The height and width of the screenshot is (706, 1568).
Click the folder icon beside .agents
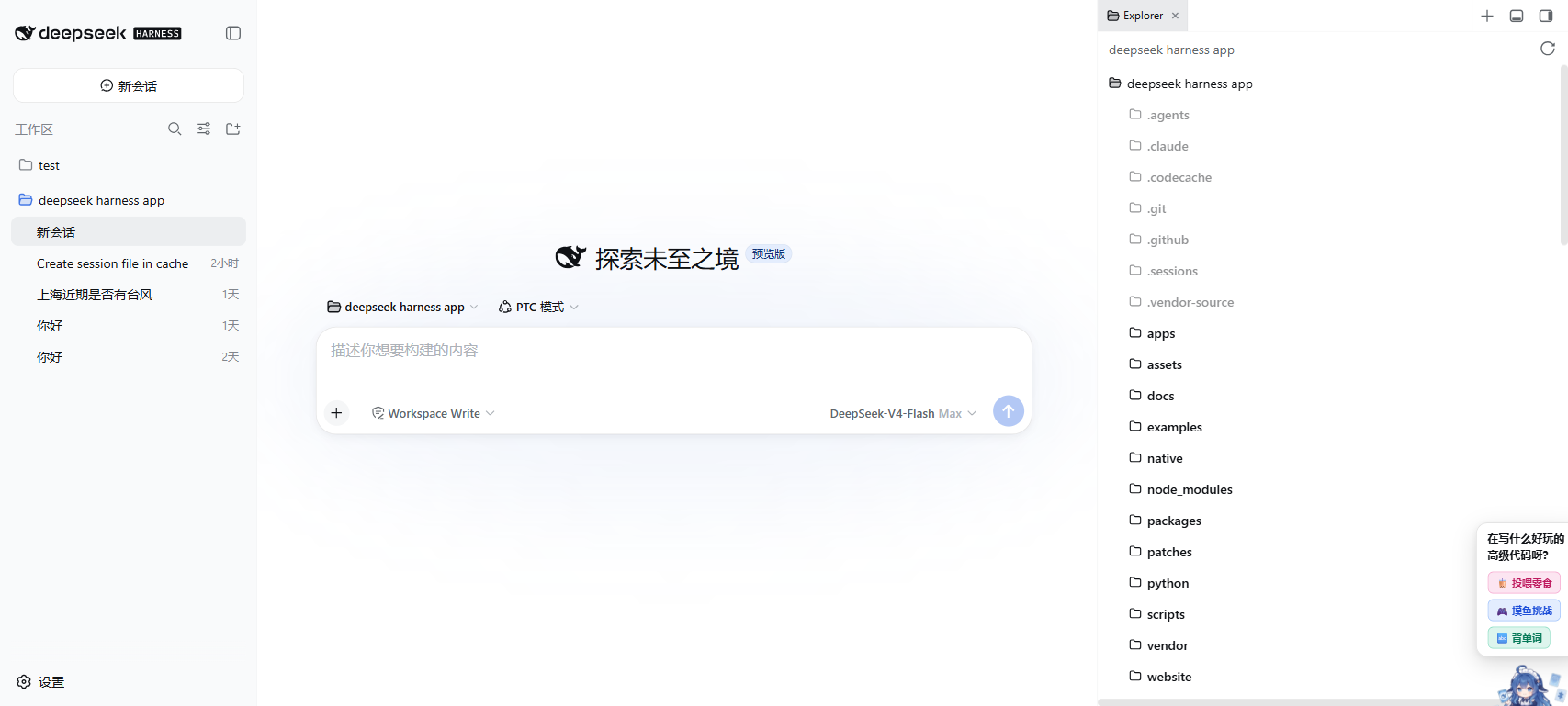[1135, 115]
